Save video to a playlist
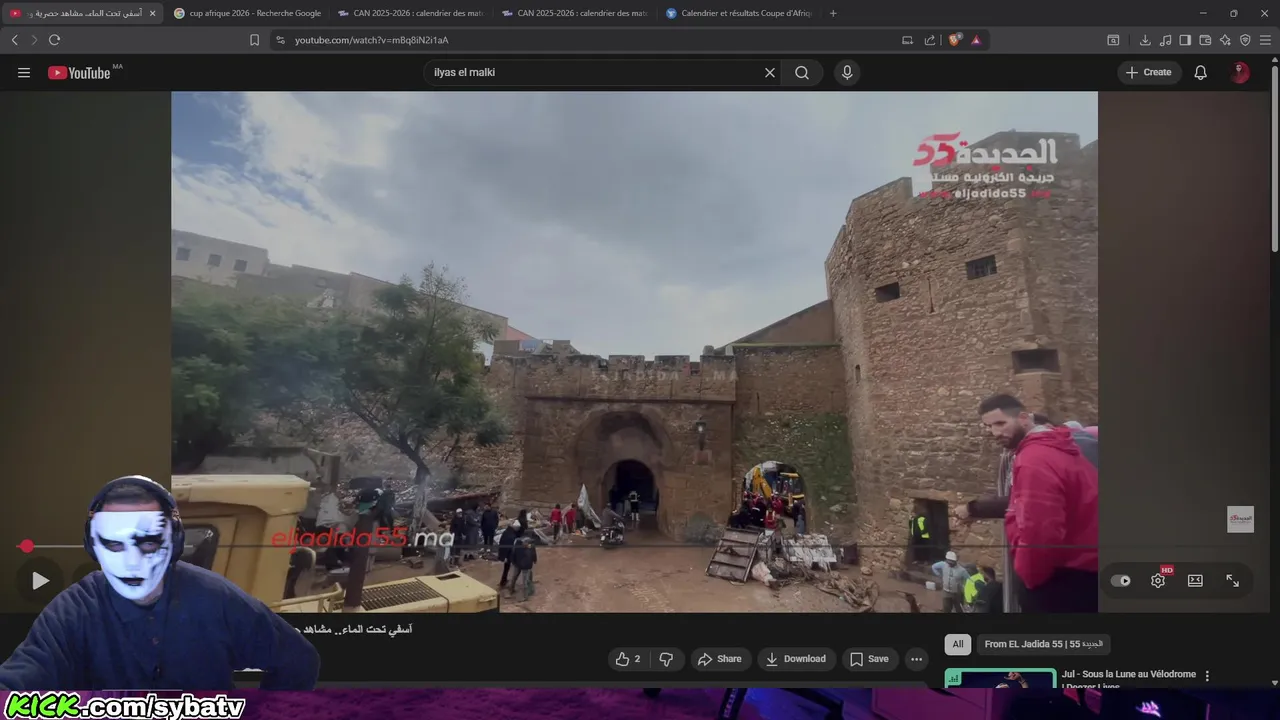The image size is (1280, 720). tap(869, 659)
